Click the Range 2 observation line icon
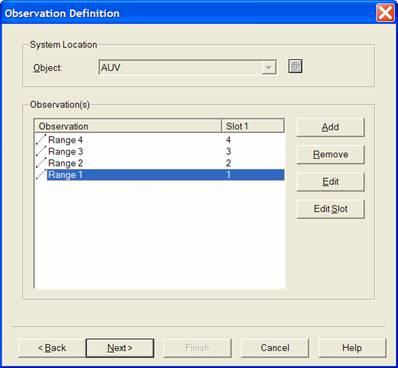This screenshot has height=368, width=398. tap(41, 163)
